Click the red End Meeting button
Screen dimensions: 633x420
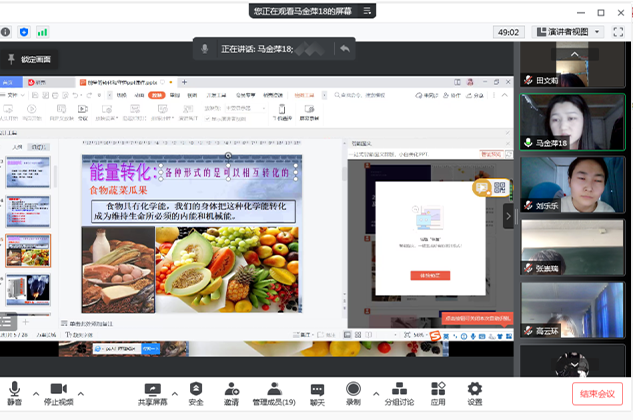(x=597, y=394)
